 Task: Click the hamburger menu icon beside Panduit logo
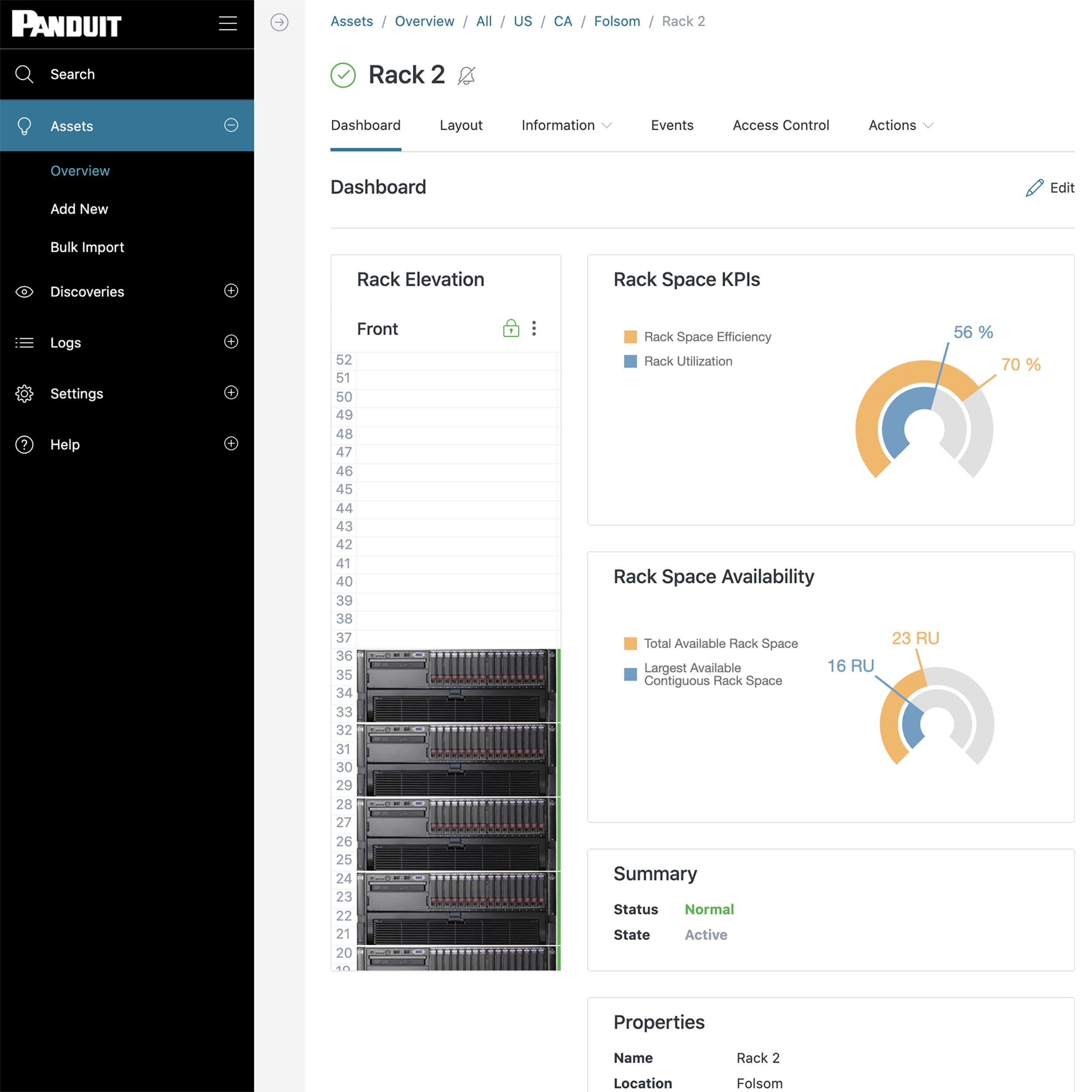coord(228,23)
